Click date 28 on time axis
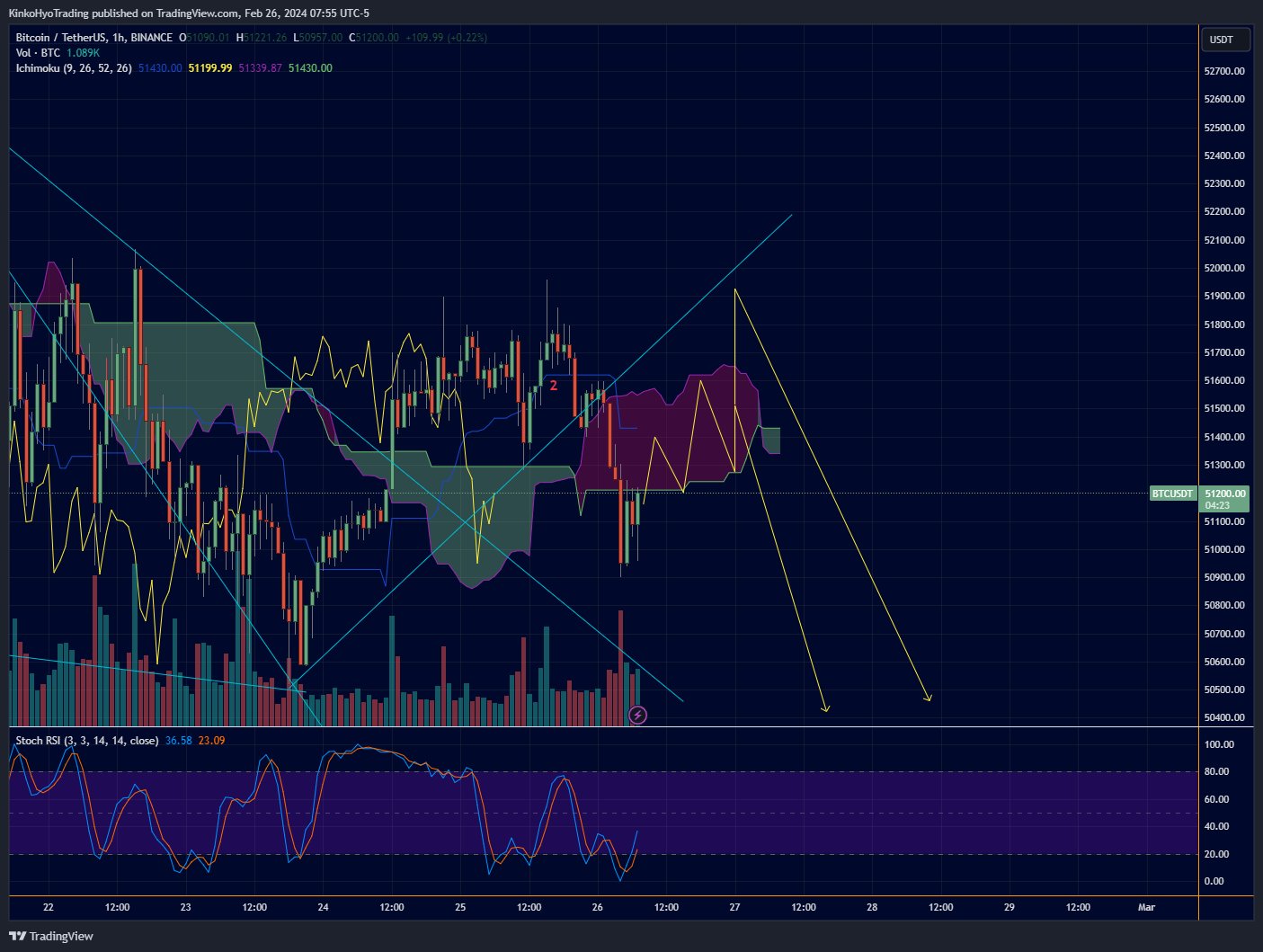Screen dimensions: 1263x952 [x=872, y=907]
